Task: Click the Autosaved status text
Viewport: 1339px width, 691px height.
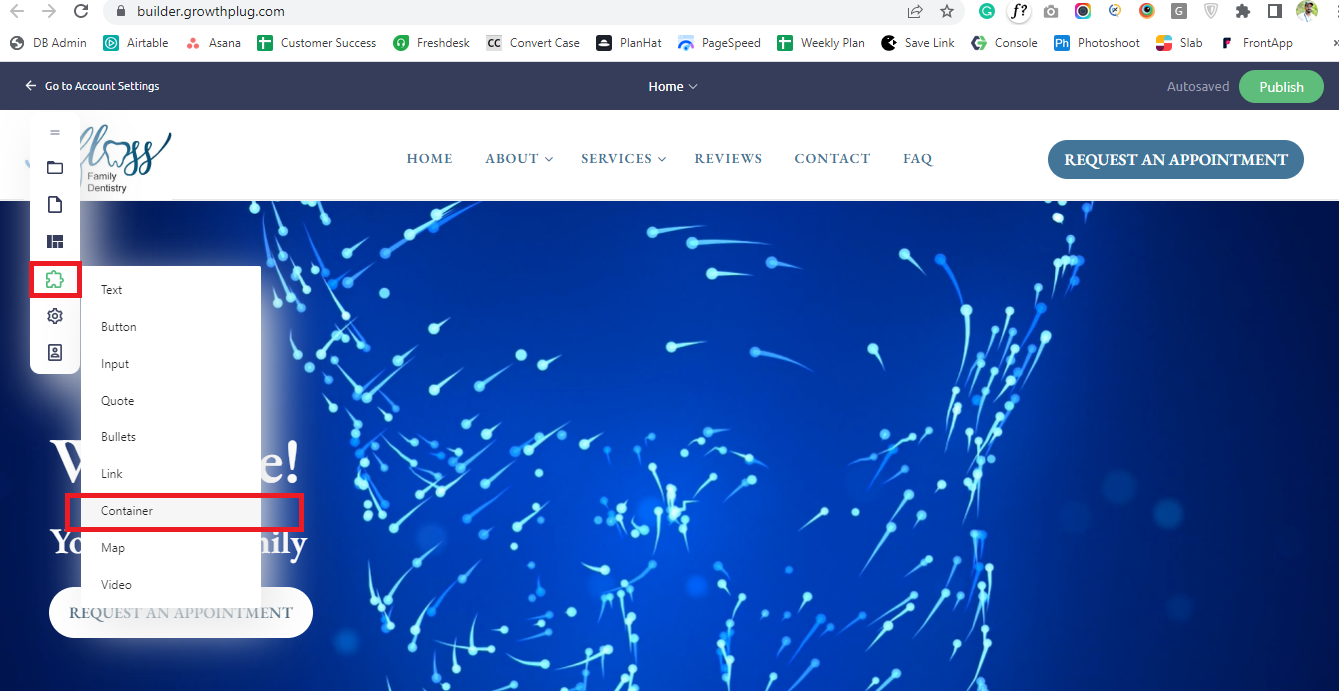Action: click(x=1198, y=86)
